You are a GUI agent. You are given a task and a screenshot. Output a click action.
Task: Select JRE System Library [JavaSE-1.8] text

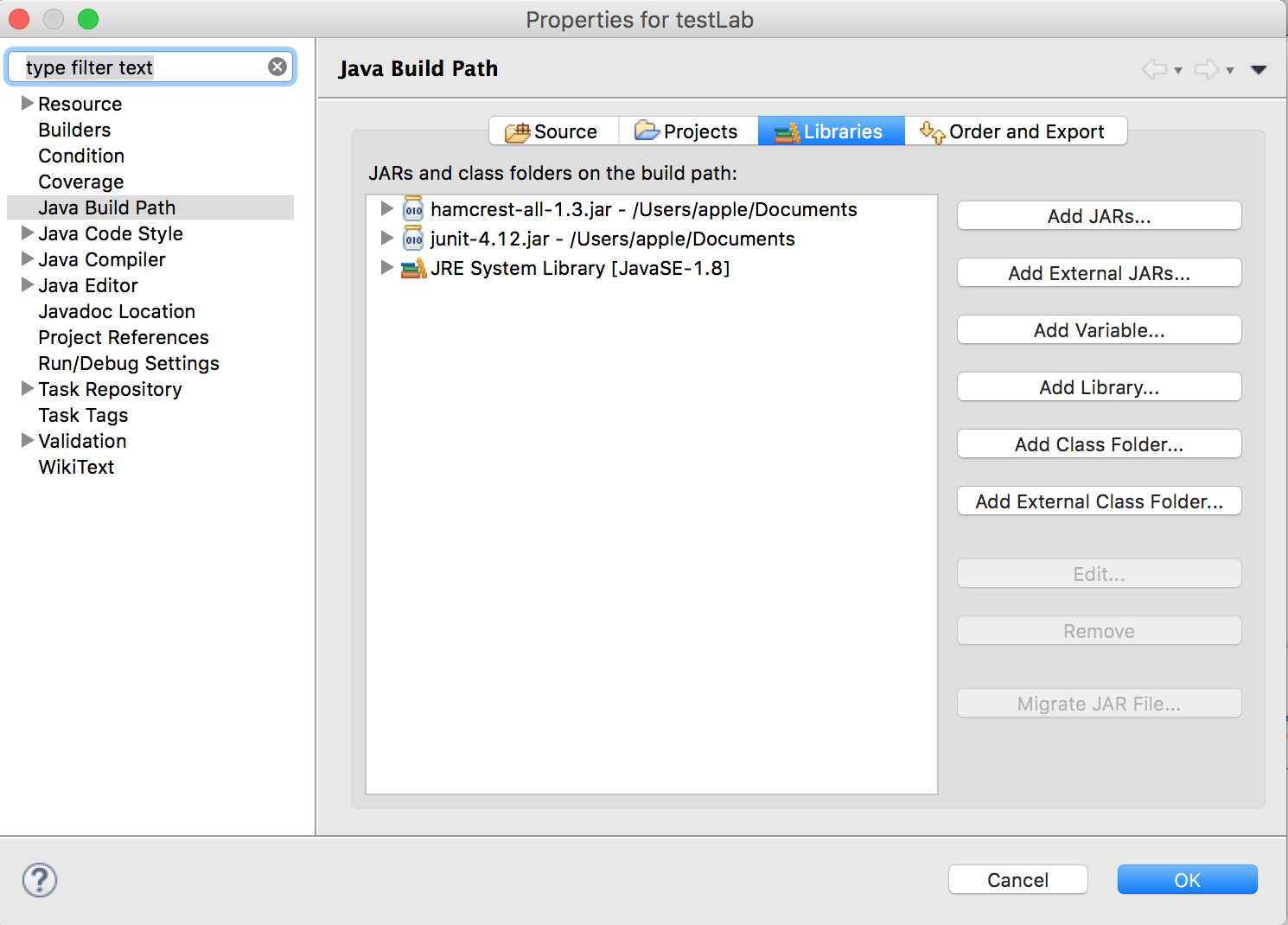click(580, 268)
